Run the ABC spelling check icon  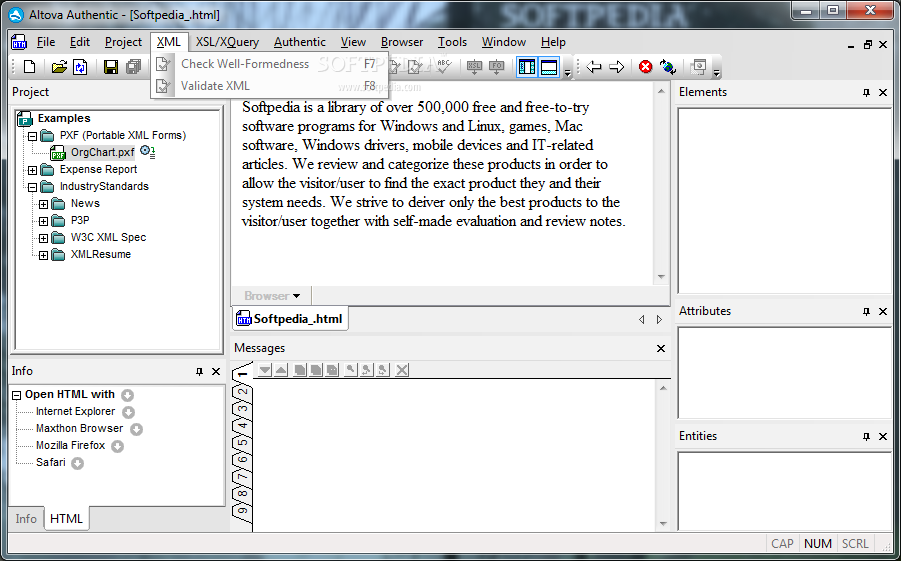click(x=443, y=66)
